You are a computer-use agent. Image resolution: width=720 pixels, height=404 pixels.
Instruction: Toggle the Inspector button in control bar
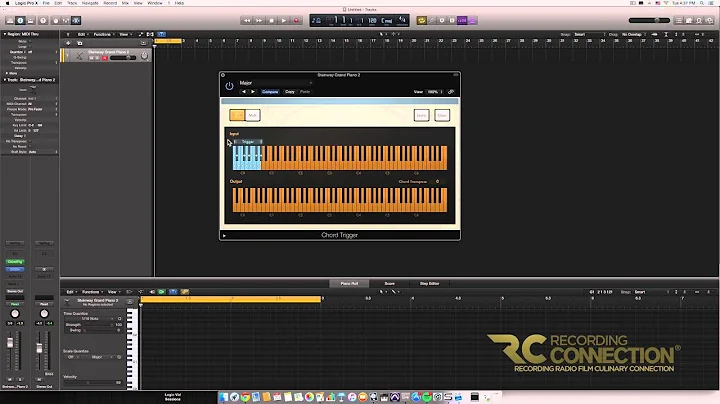pyautogui.click(x=20, y=21)
